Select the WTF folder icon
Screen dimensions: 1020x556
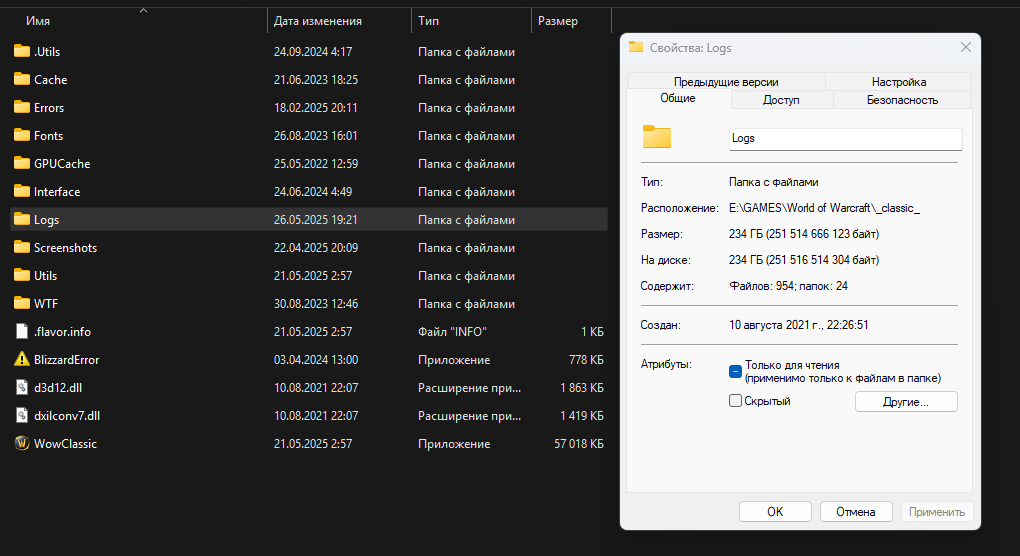[21, 303]
